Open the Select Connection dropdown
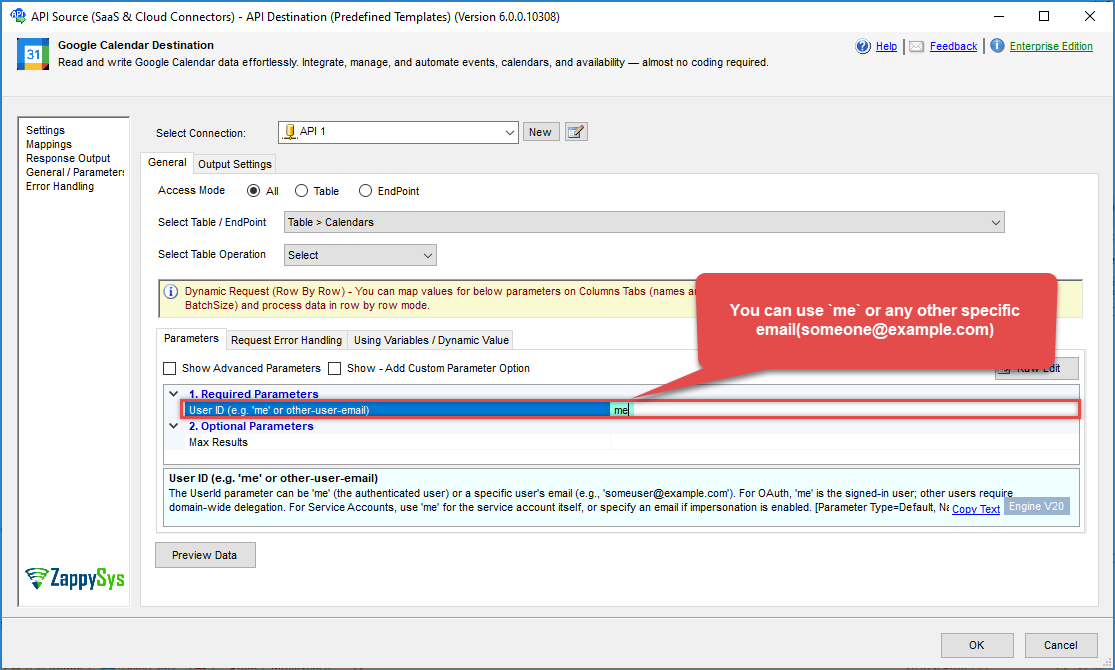This screenshot has width=1115, height=670. click(510, 132)
